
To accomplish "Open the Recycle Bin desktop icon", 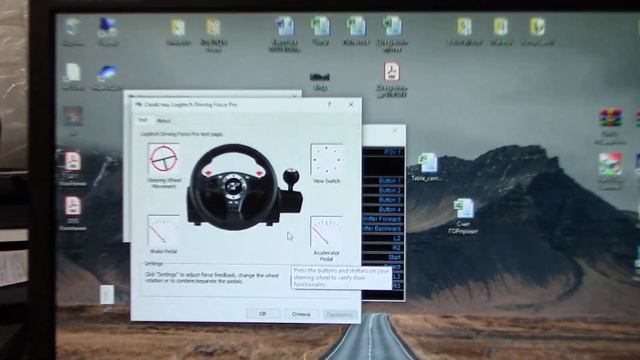I will click(73, 31).
